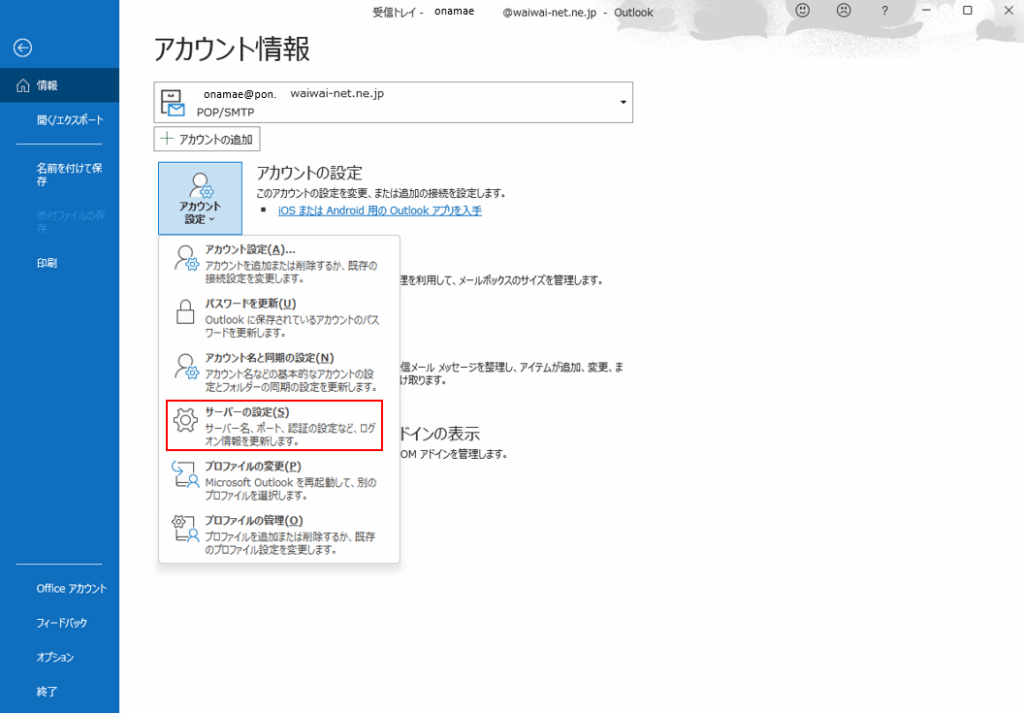Choose アカウント設定(A)... menu entry
1024x713 pixels.
(x=279, y=264)
